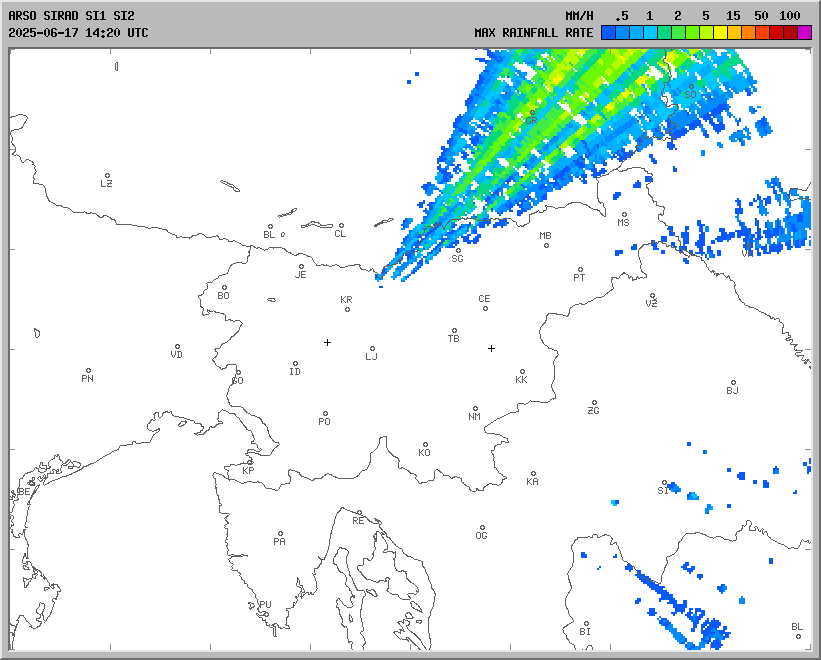Select the darkest blue swatch in legend
Screen dimensions: 821x660
coord(608,32)
